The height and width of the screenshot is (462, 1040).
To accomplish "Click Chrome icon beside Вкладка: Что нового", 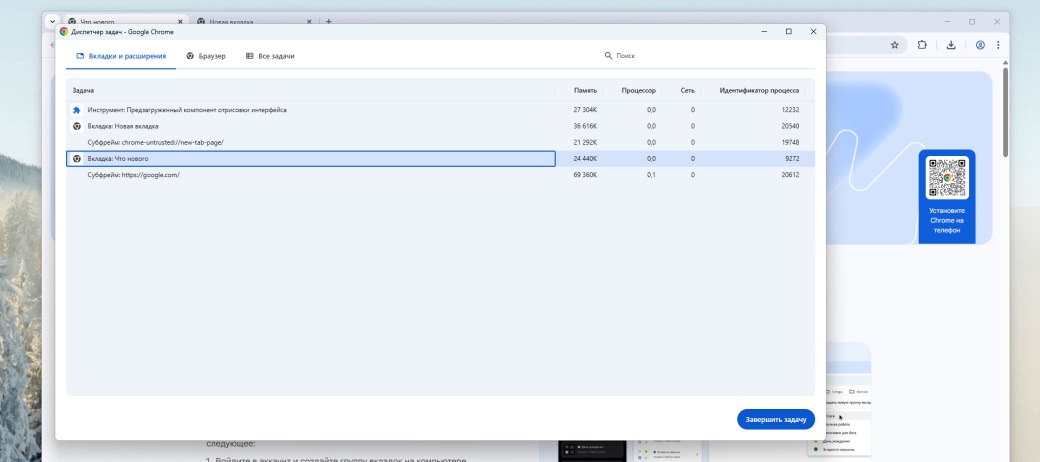I will pyautogui.click(x=77, y=159).
